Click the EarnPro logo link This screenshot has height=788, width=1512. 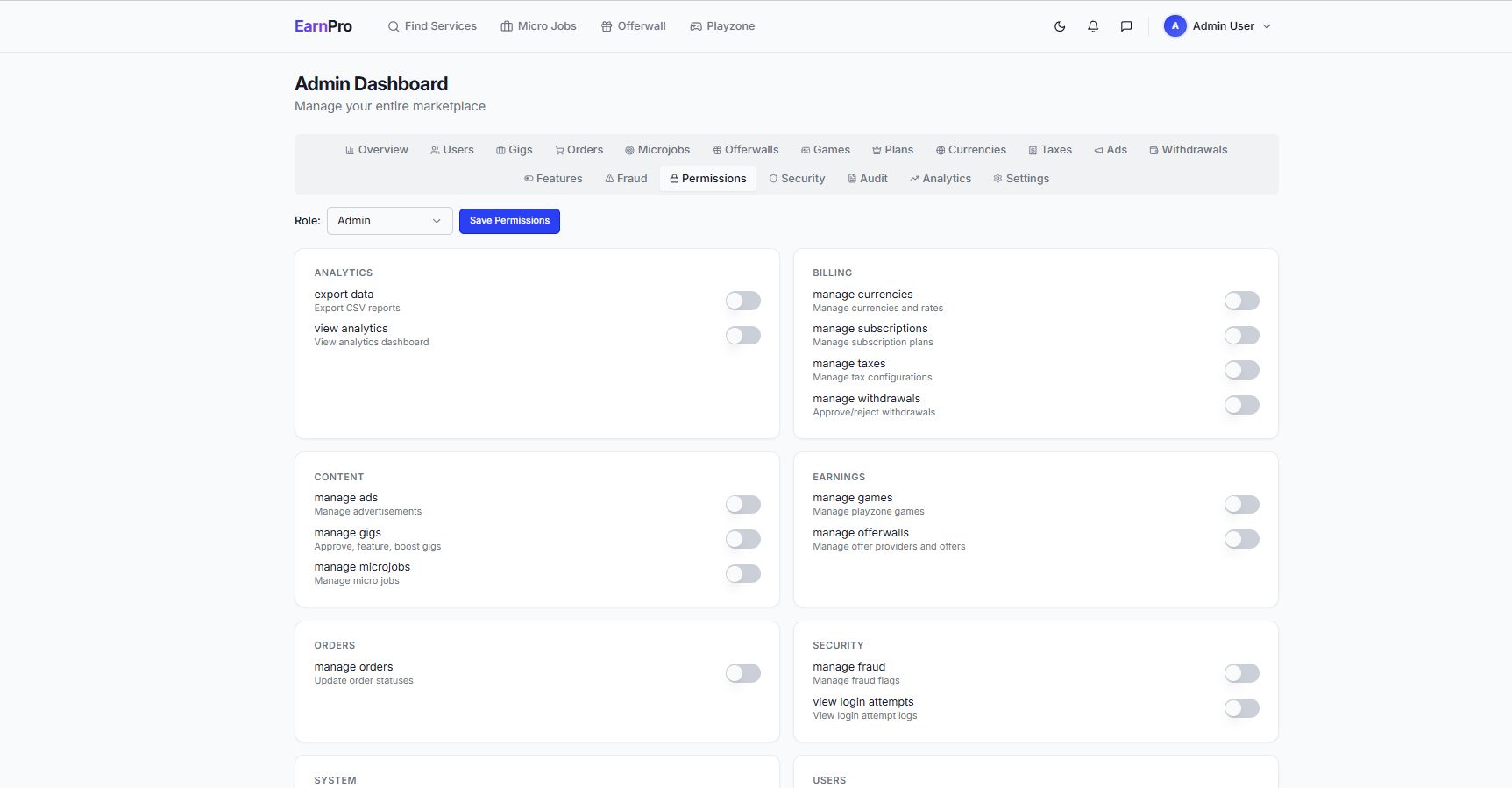pos(323,26)
